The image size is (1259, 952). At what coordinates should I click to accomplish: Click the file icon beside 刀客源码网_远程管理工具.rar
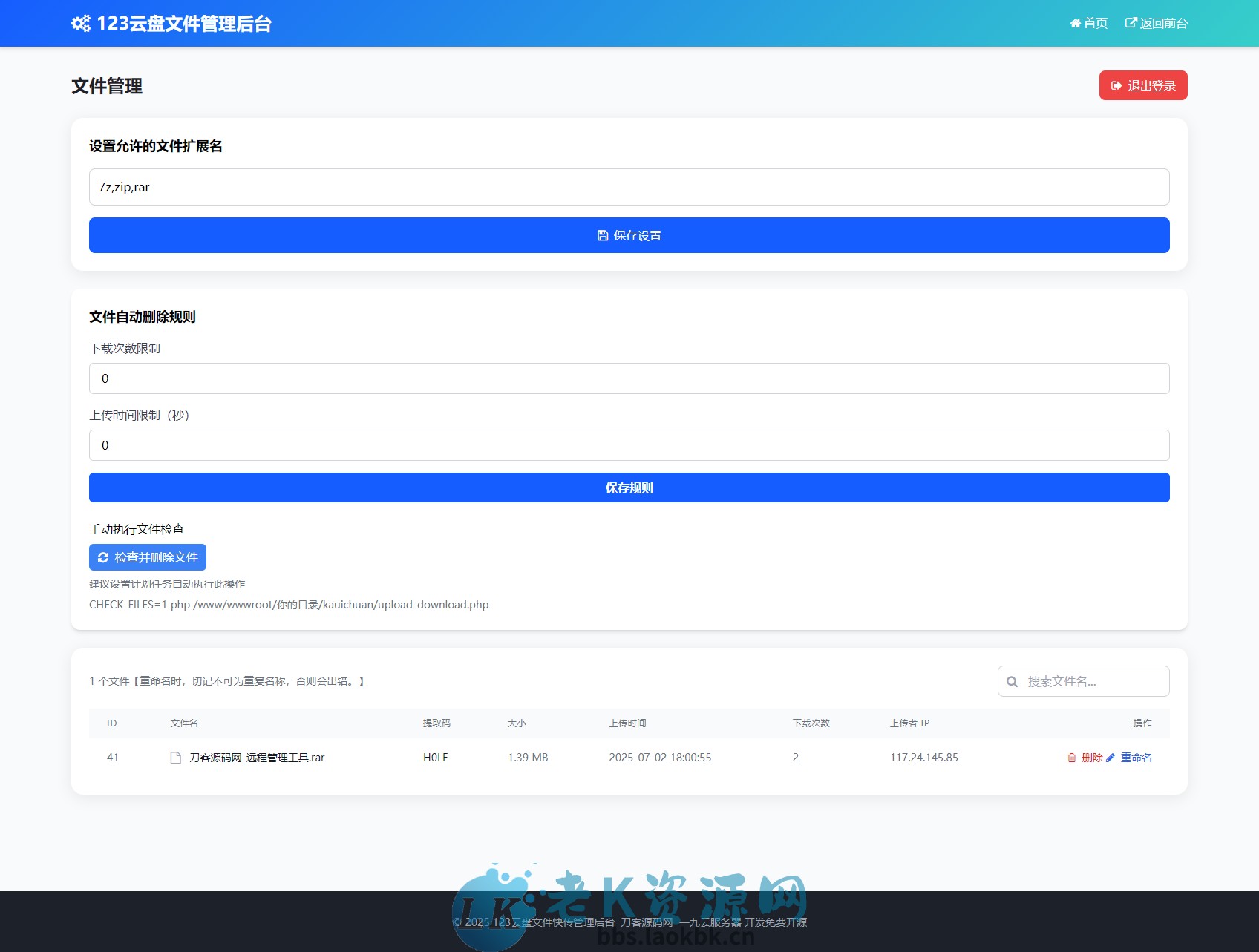coord(174,758)
